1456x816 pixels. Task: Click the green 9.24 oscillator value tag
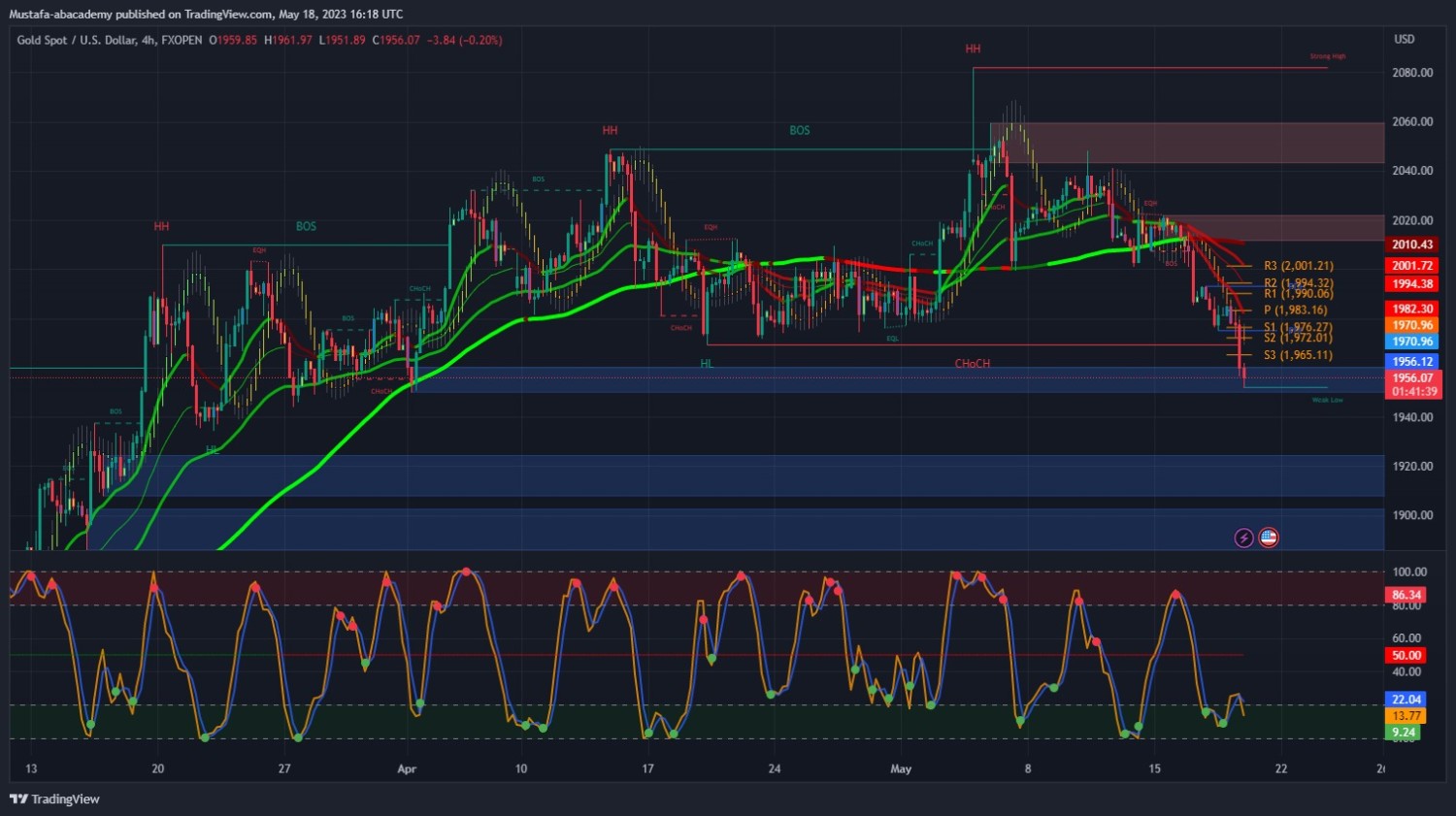tap(1404, 733)
